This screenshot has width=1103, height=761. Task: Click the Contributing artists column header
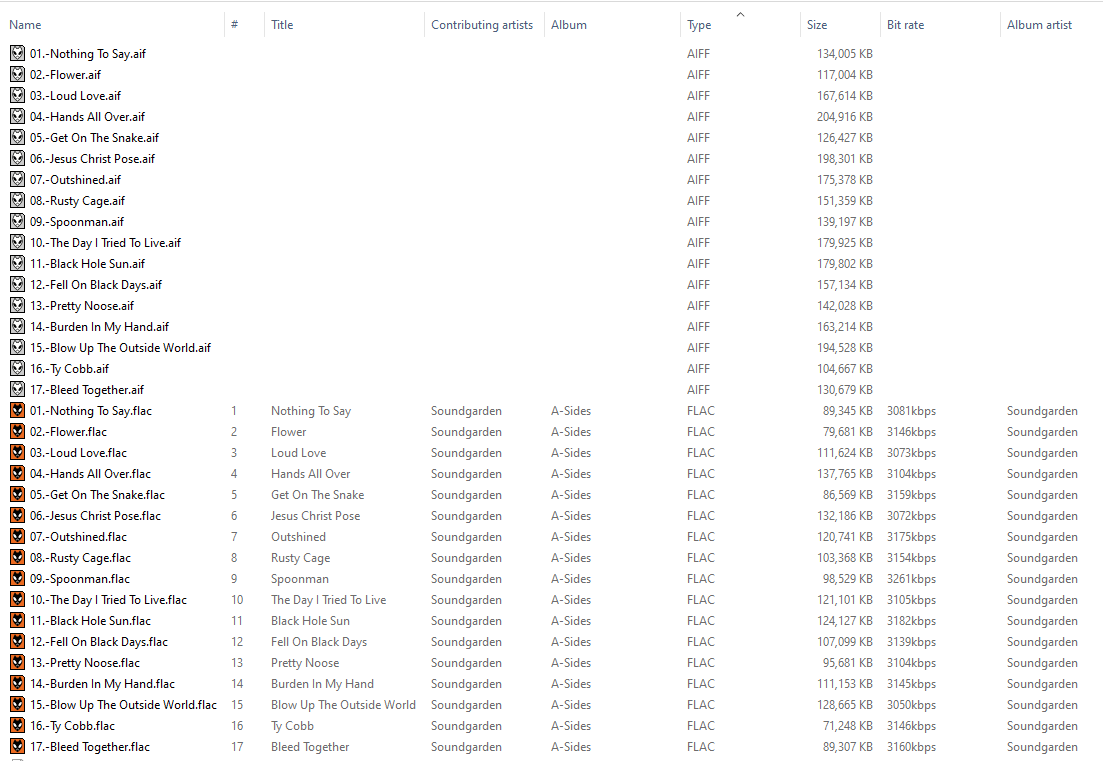point(481,25)
